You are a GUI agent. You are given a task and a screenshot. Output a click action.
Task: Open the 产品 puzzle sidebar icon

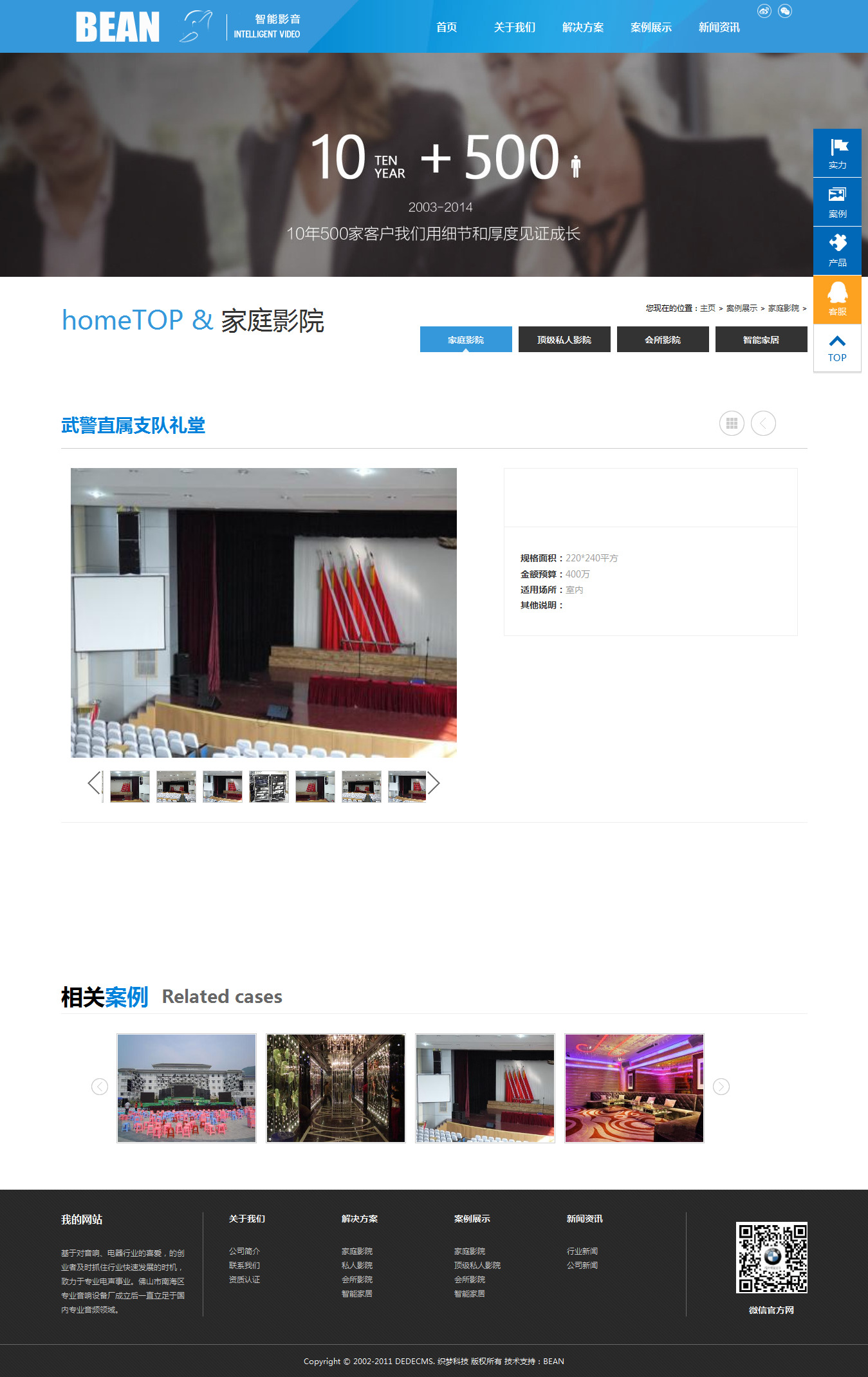837,250
